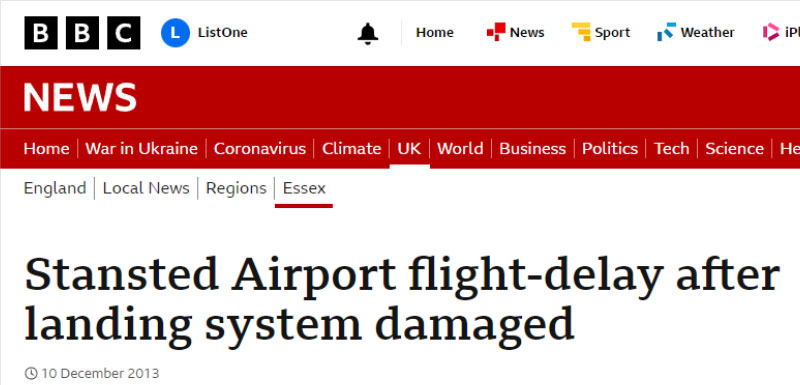Open the World section
Viewport: 800px width, 385px height.
(x=460, y=148)
